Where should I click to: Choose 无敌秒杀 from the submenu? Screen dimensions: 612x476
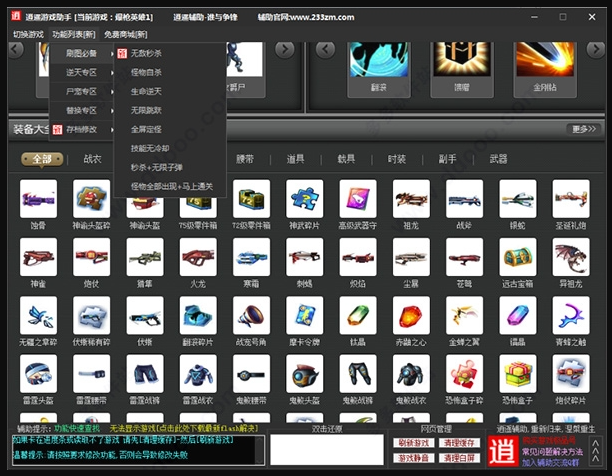(146, 52)
